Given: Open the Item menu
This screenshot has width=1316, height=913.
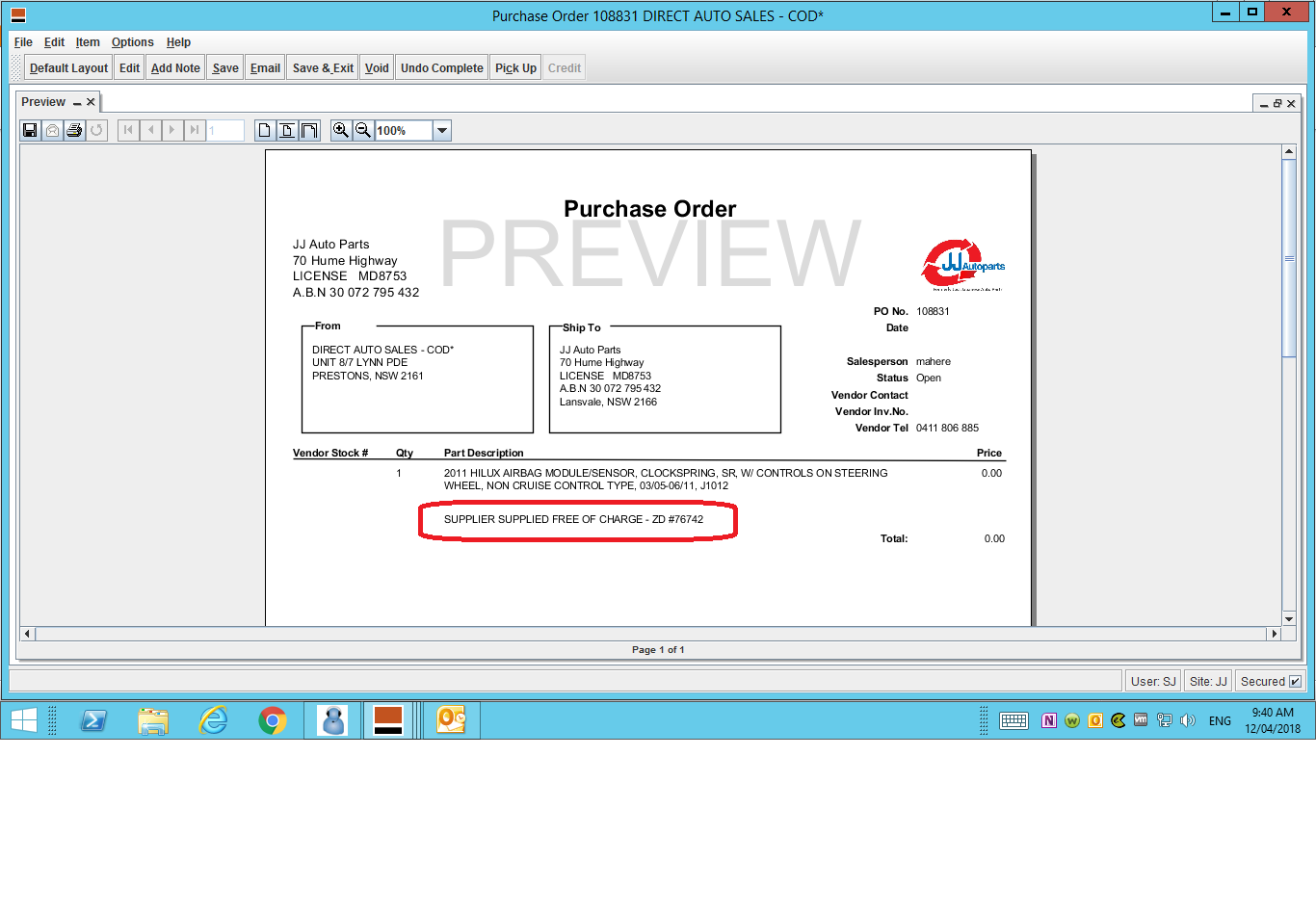Looking at the screenshot, I should pos(88,42).
